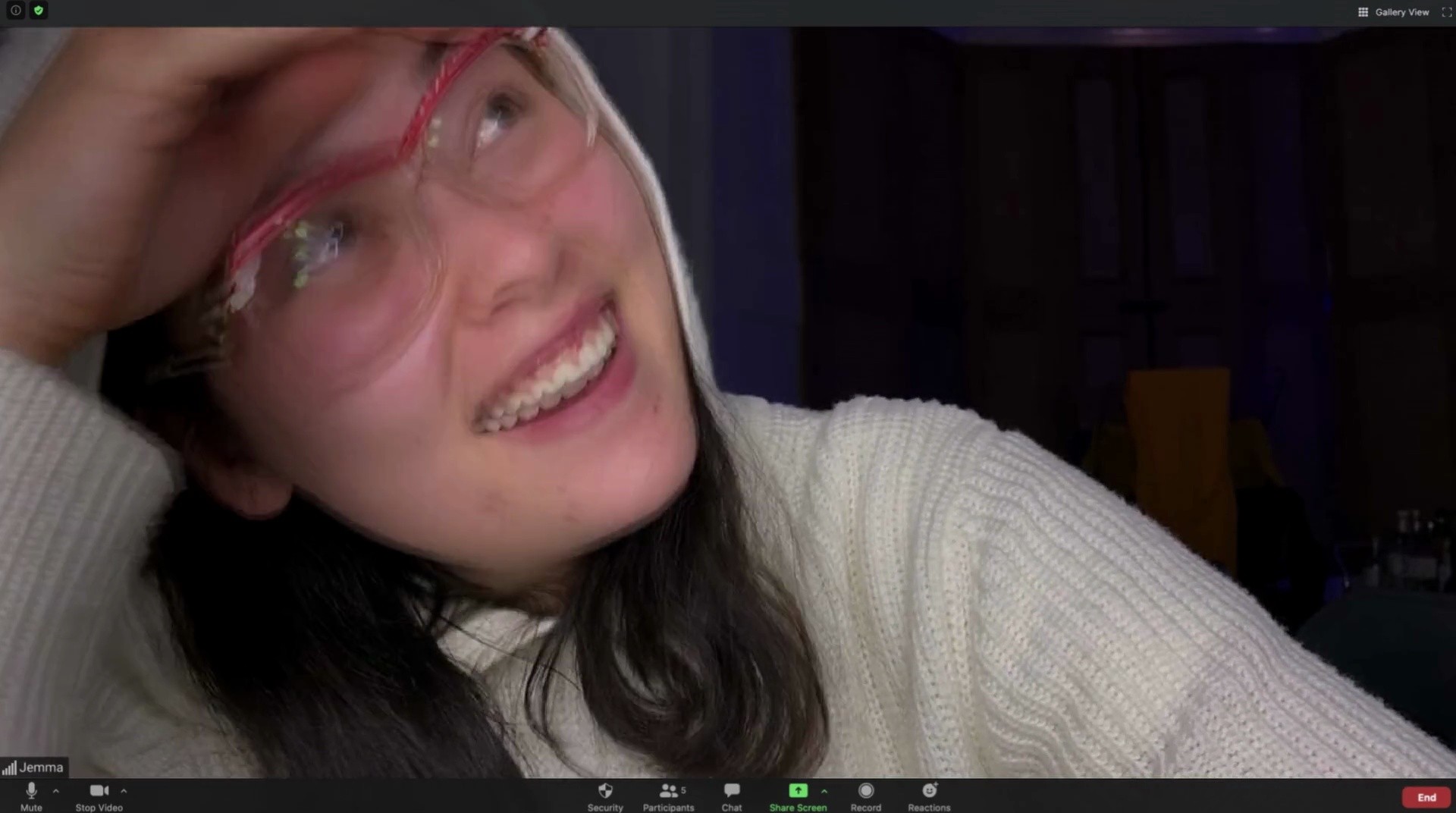Stop the video camera

point(99,796)
